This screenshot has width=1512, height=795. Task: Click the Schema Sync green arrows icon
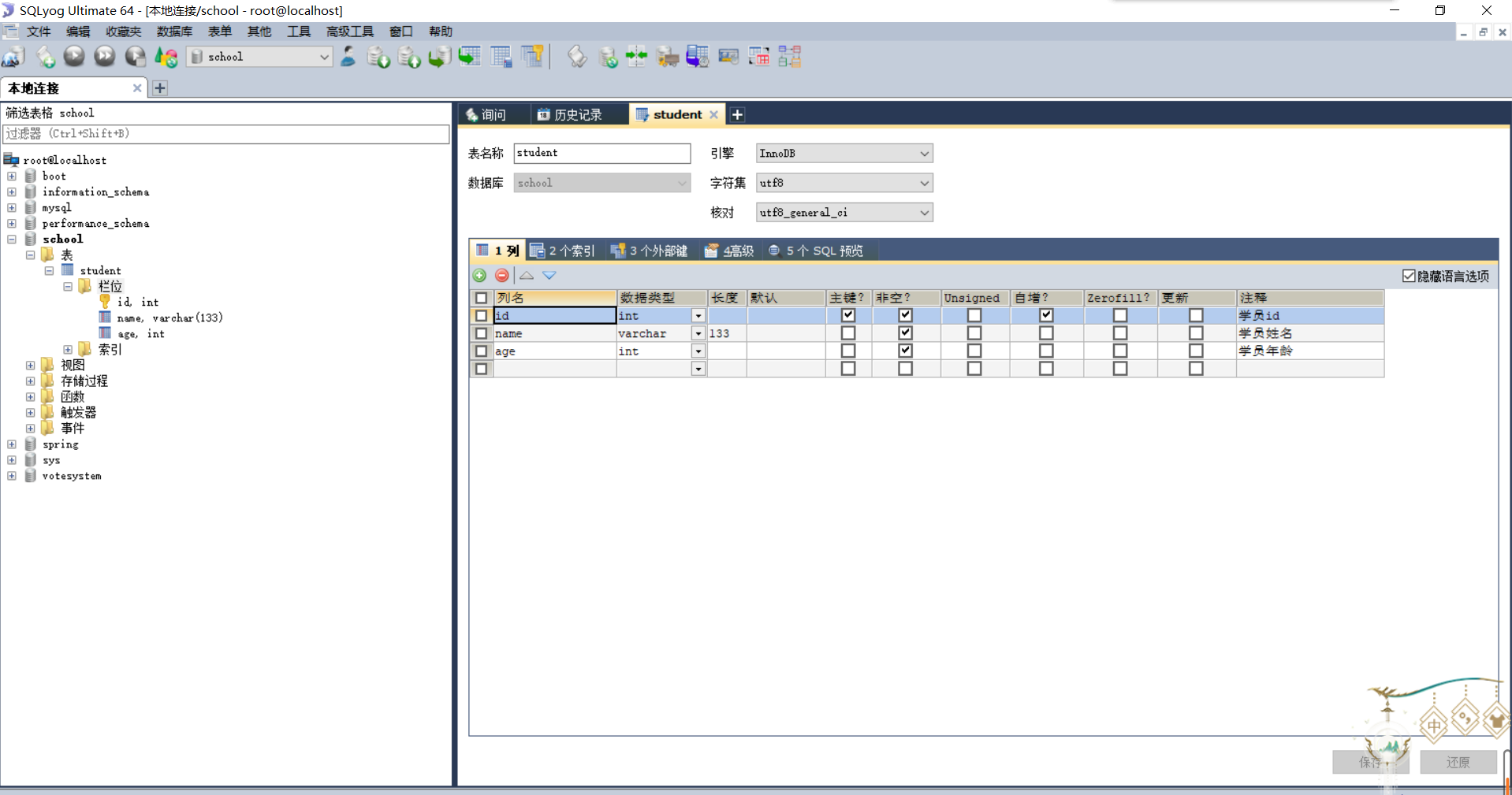[x=636, y=57]
